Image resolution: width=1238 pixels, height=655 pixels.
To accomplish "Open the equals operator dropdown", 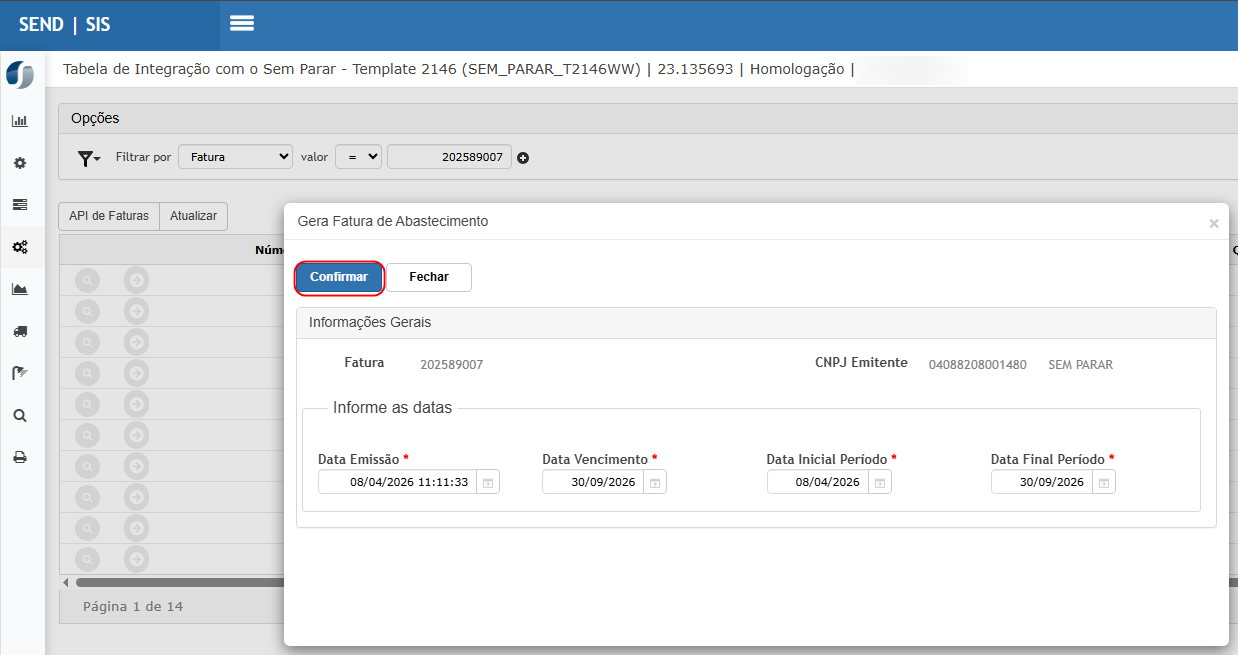I will [358, 157].
